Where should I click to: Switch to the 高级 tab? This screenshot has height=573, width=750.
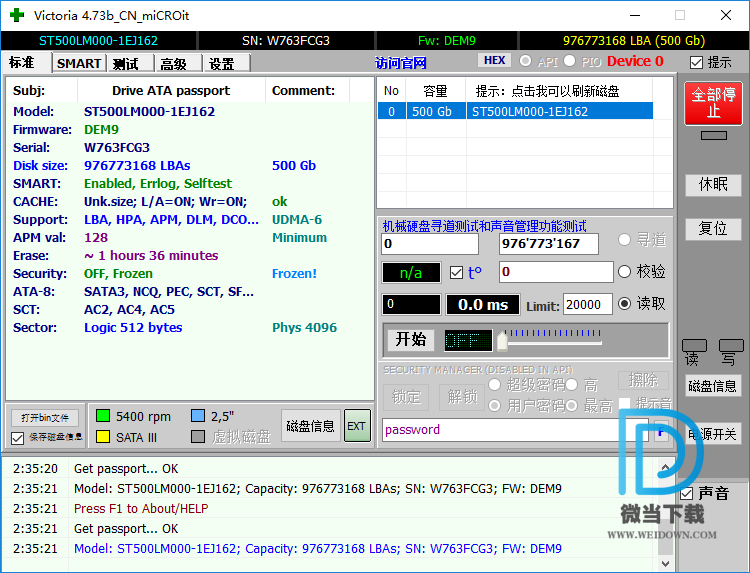click(x=178, y=63)
